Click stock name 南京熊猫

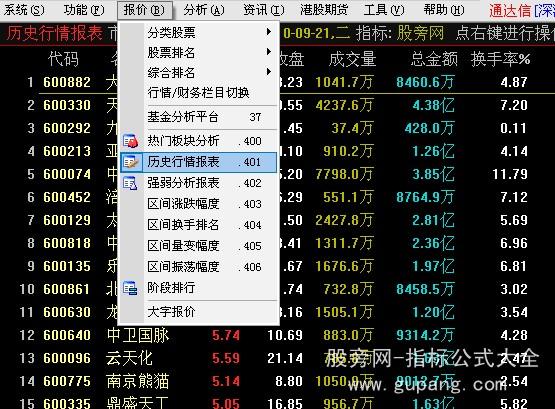tap(138, 381)
